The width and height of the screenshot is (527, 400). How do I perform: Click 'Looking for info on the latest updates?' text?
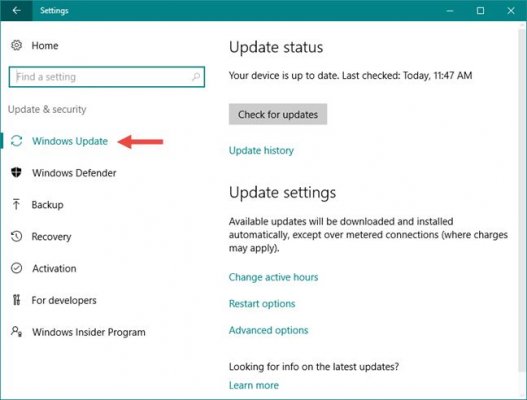click(x=314, y=366)
